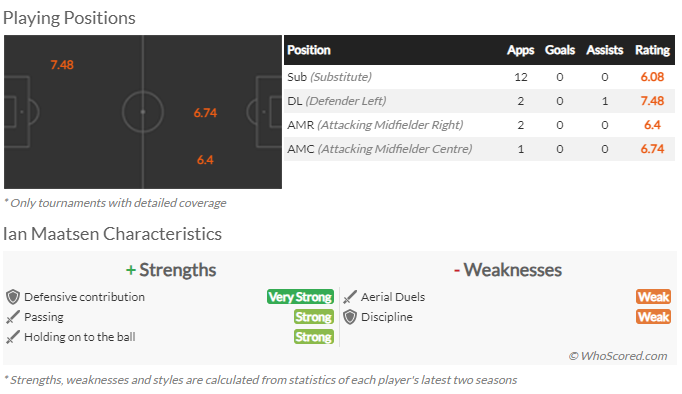Click the Strong badge for Passing
682x394 pixels.
point(314,317)
